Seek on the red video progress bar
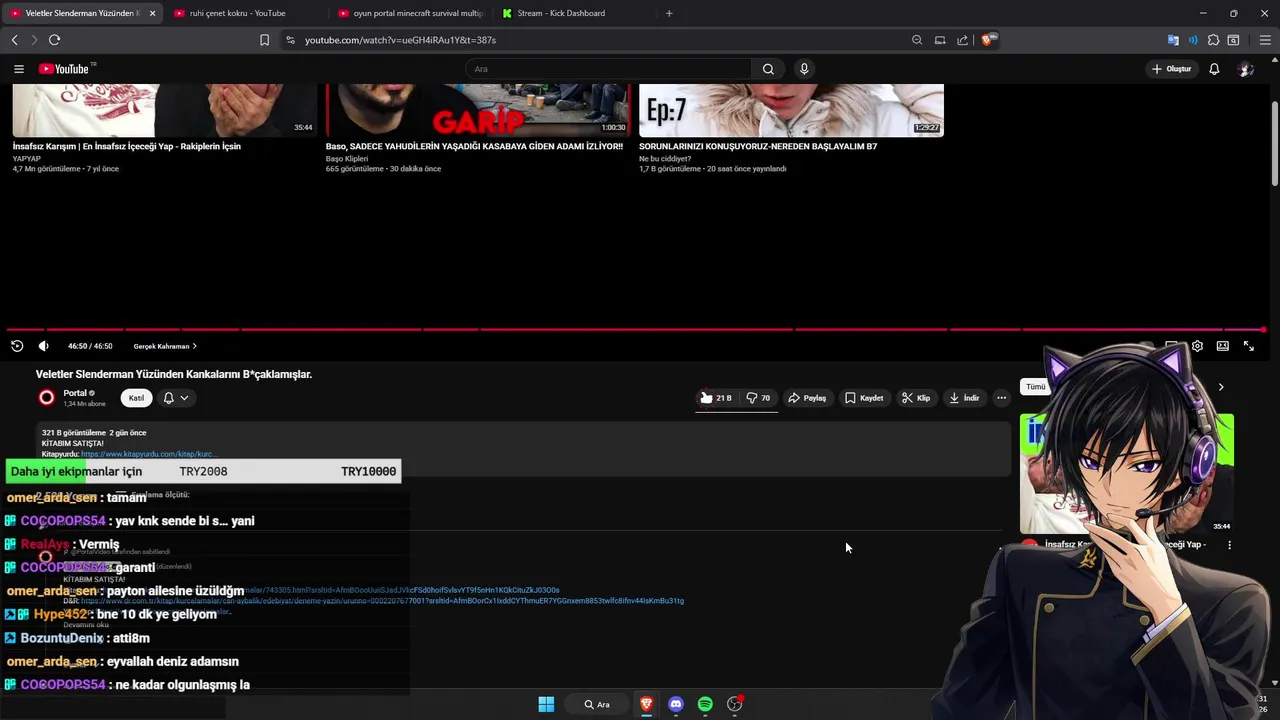 click(636, 329)
